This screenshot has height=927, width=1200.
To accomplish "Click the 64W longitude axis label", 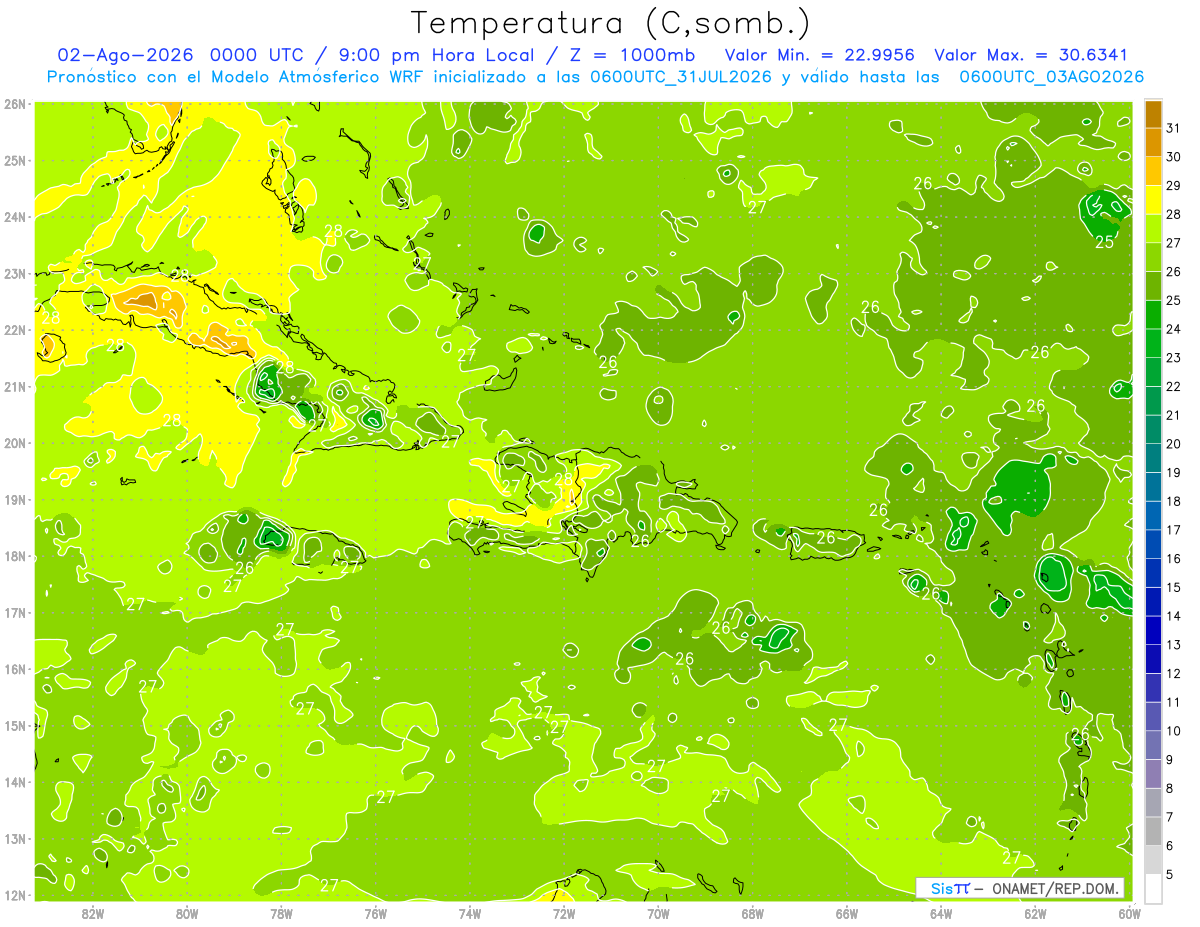I will [x=941, y=912].
